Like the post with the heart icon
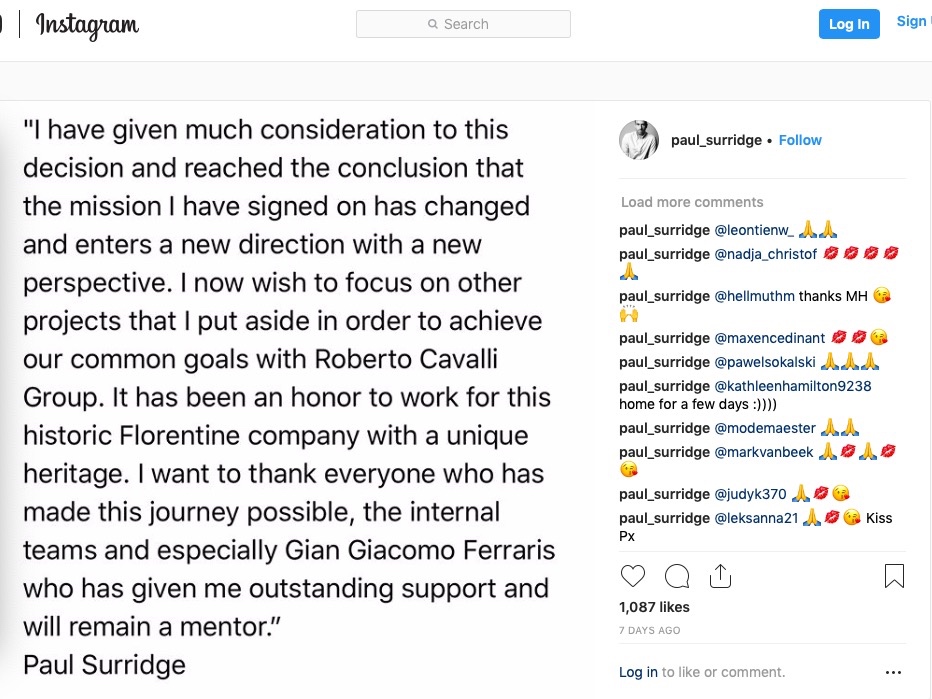Screen dimensions: 932x699 (633, 576)
